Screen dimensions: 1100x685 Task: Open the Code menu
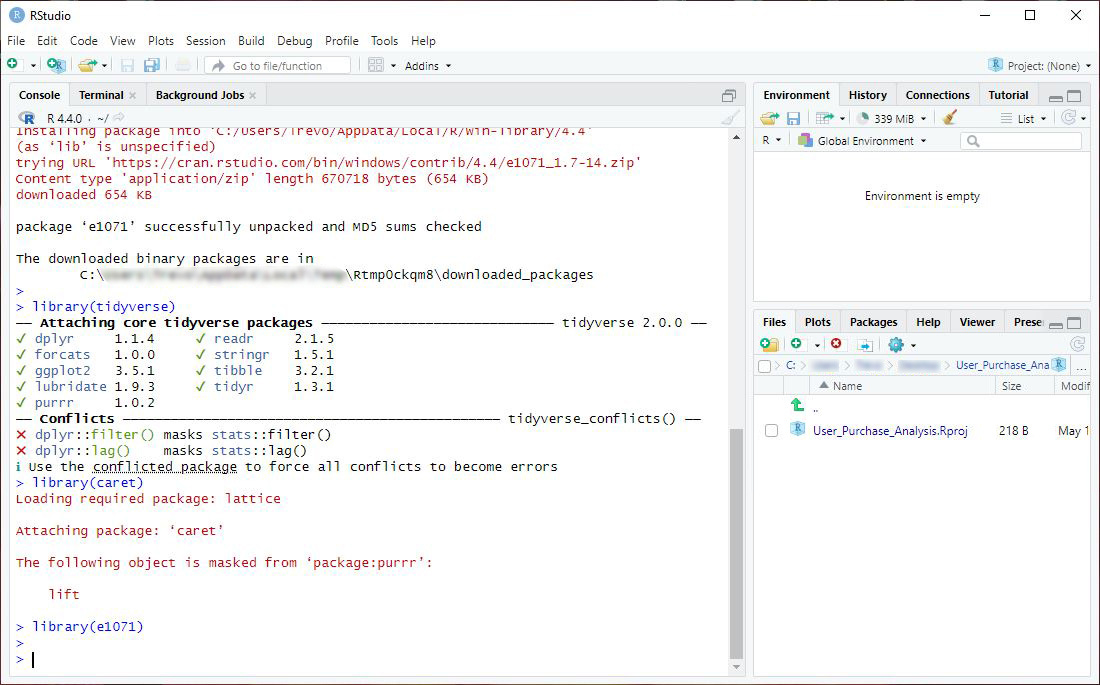(x=83, y=41)
